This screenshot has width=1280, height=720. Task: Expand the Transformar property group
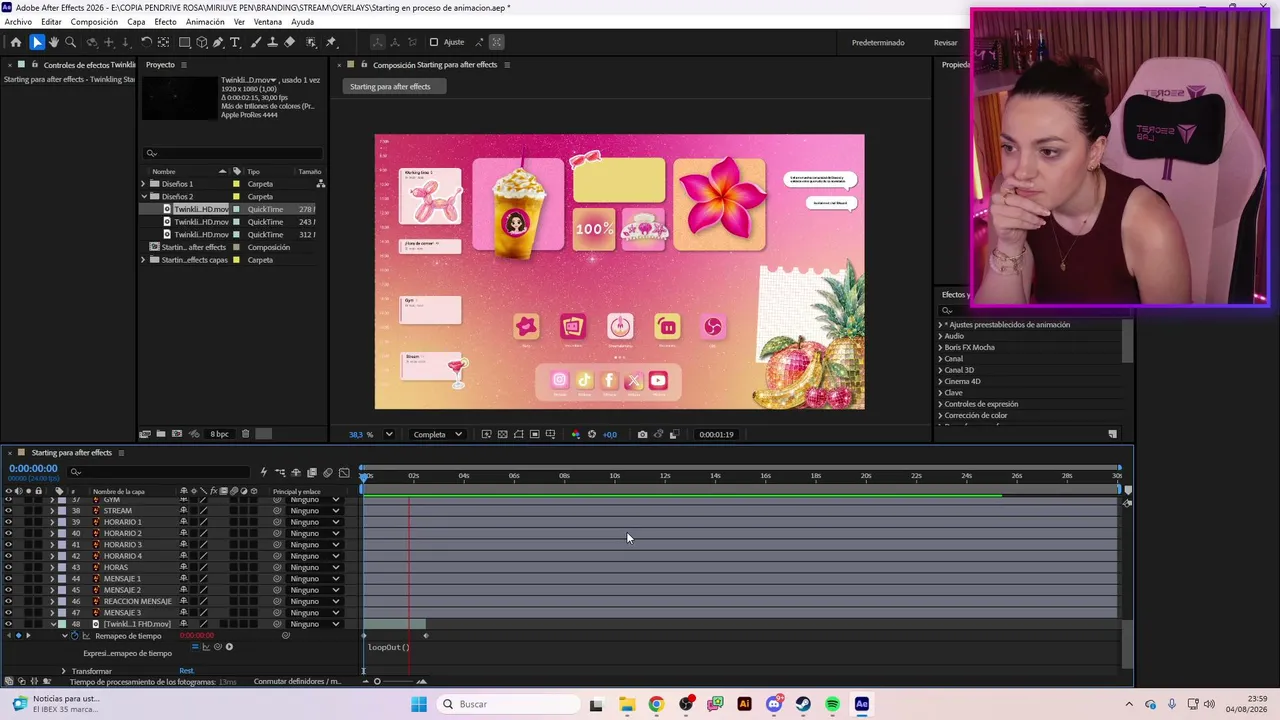[63, 671]
